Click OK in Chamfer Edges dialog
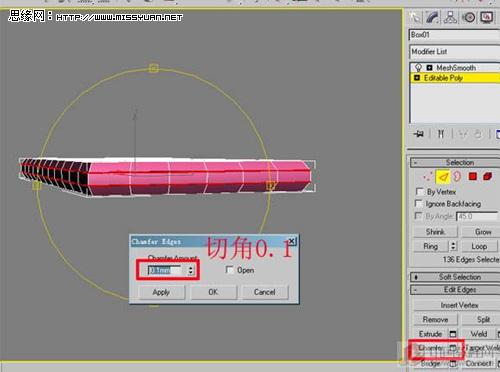The image size is (500, 372). click(x=213, y=292)
